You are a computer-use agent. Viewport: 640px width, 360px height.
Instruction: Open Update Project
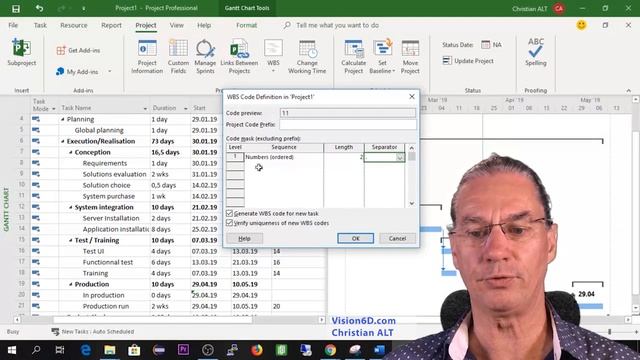pos(468,61)
